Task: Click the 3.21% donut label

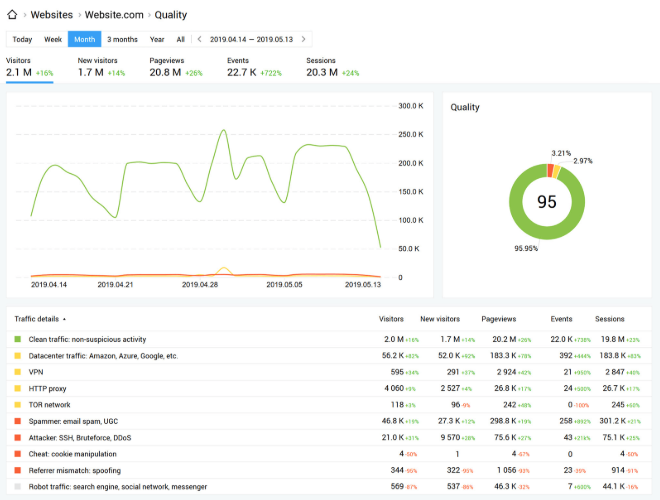Action: [561, 153]
